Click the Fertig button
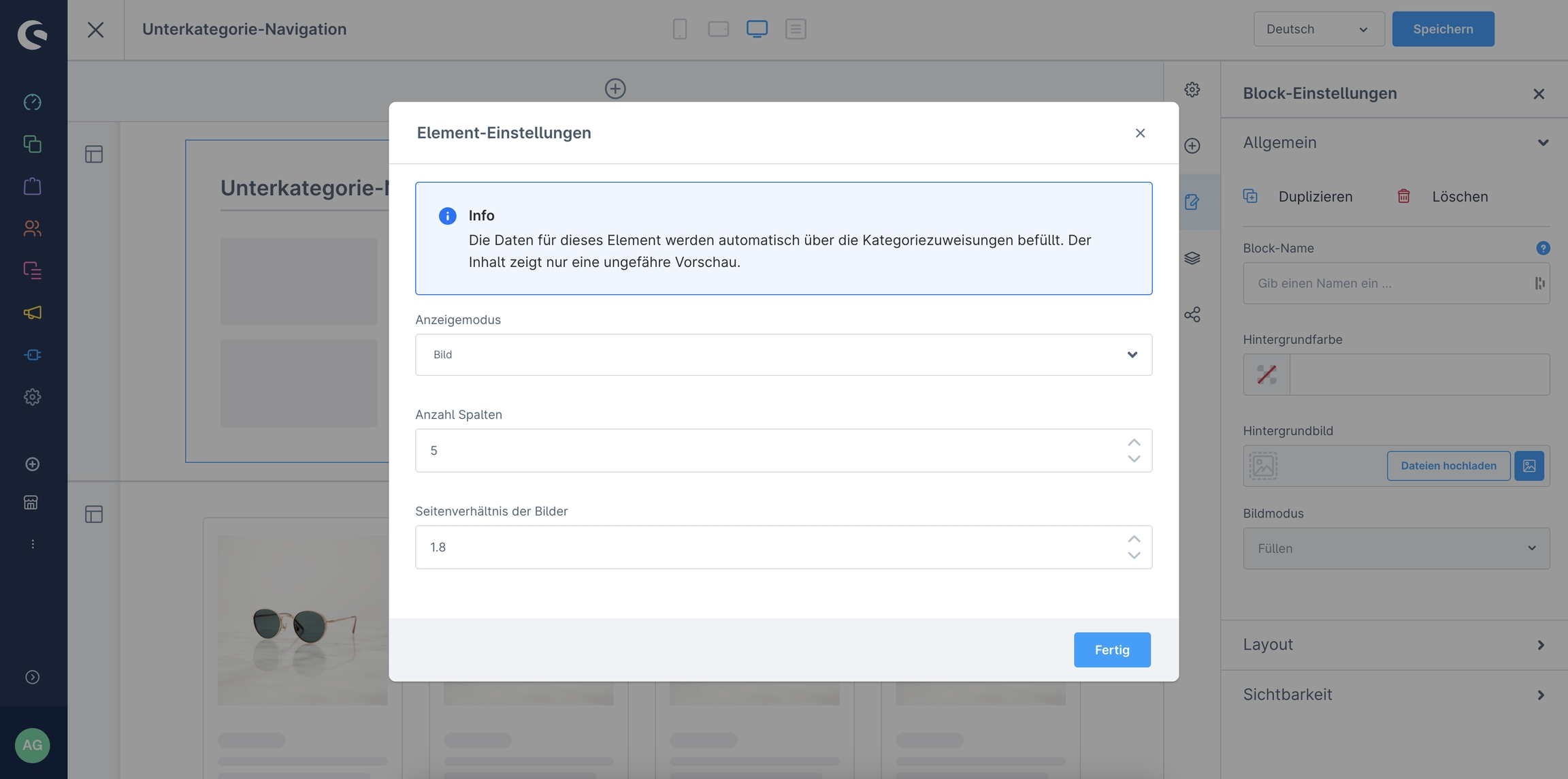Screen dimensions: 1568x779 (x=1112, y=650)
